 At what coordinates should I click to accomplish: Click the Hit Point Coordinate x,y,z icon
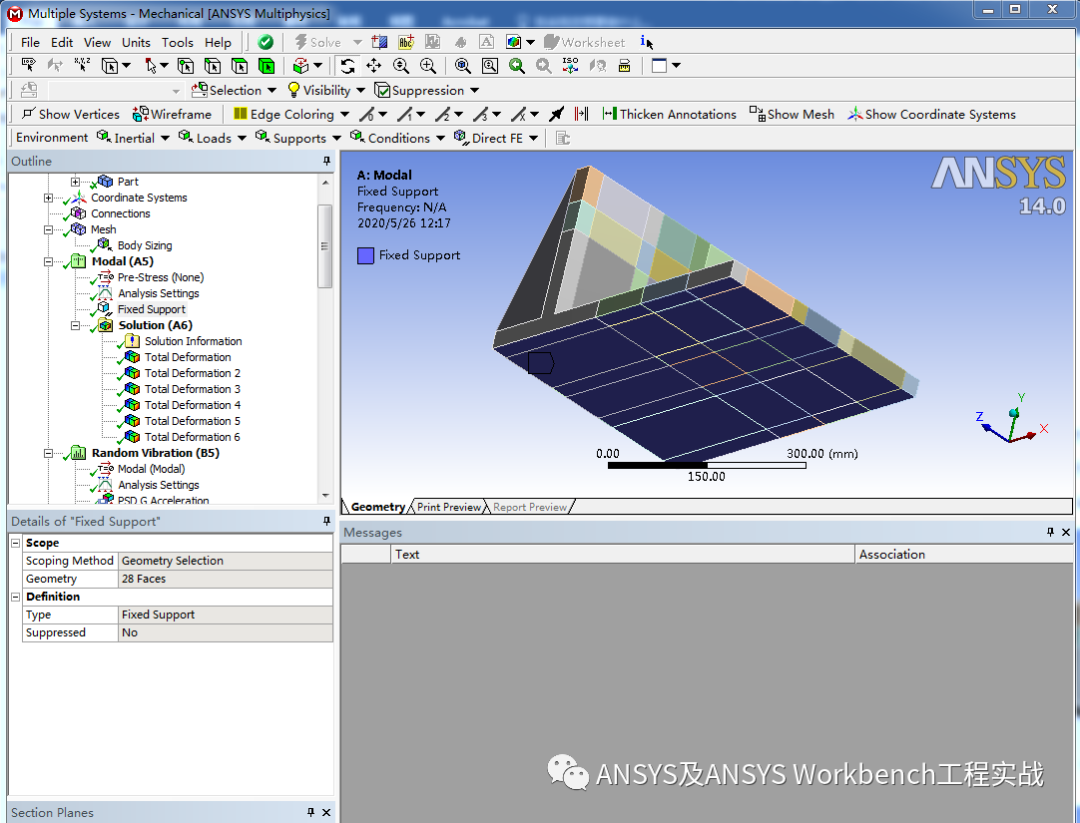click(82, 65)
